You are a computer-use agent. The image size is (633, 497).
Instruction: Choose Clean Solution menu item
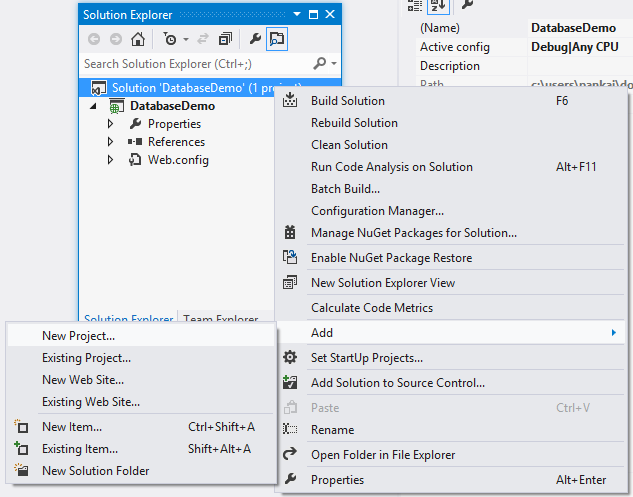(451, 145)
